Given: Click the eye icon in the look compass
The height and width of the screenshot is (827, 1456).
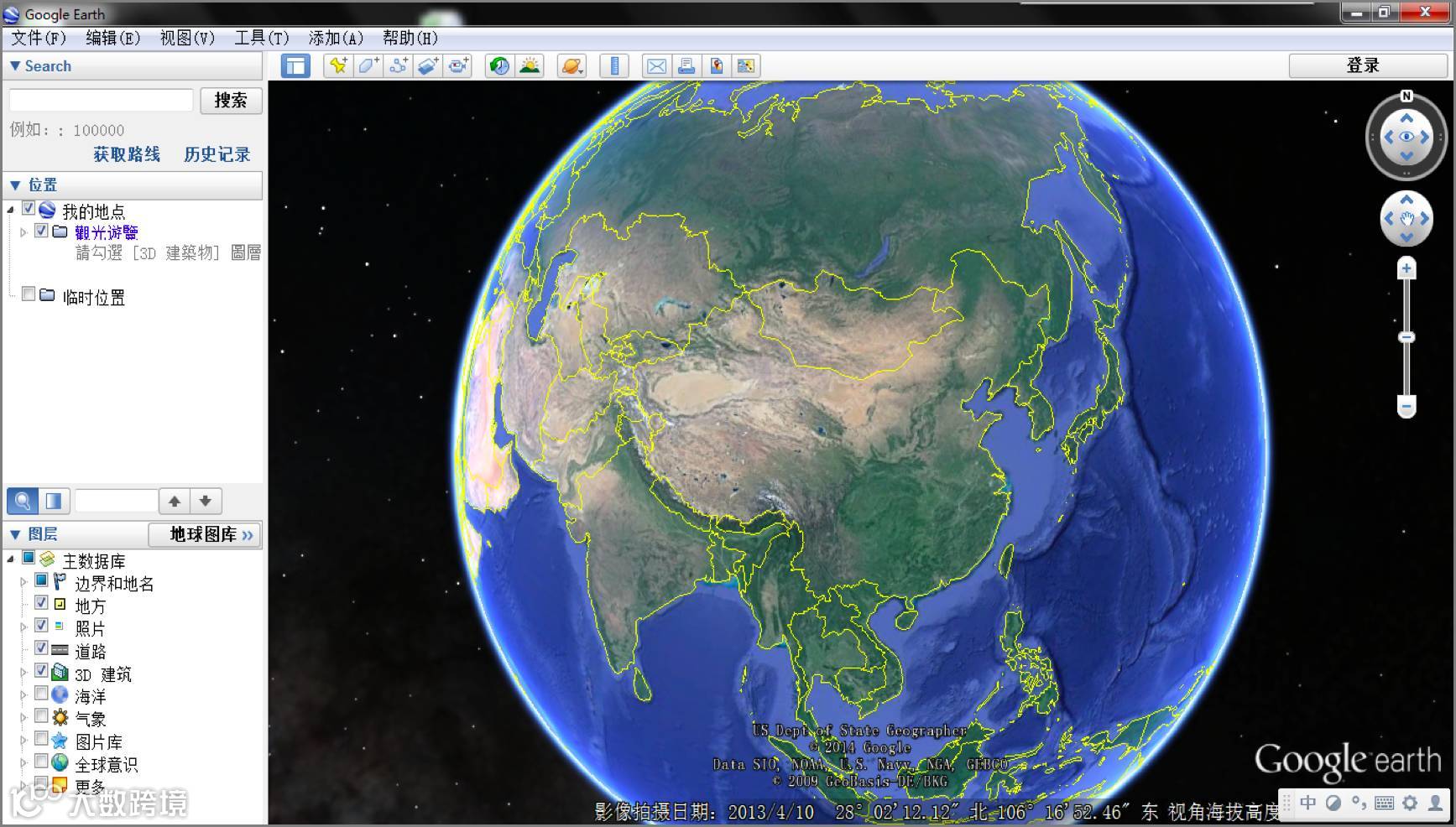Looking at the screenshot, I should [x=1407, y=137].
